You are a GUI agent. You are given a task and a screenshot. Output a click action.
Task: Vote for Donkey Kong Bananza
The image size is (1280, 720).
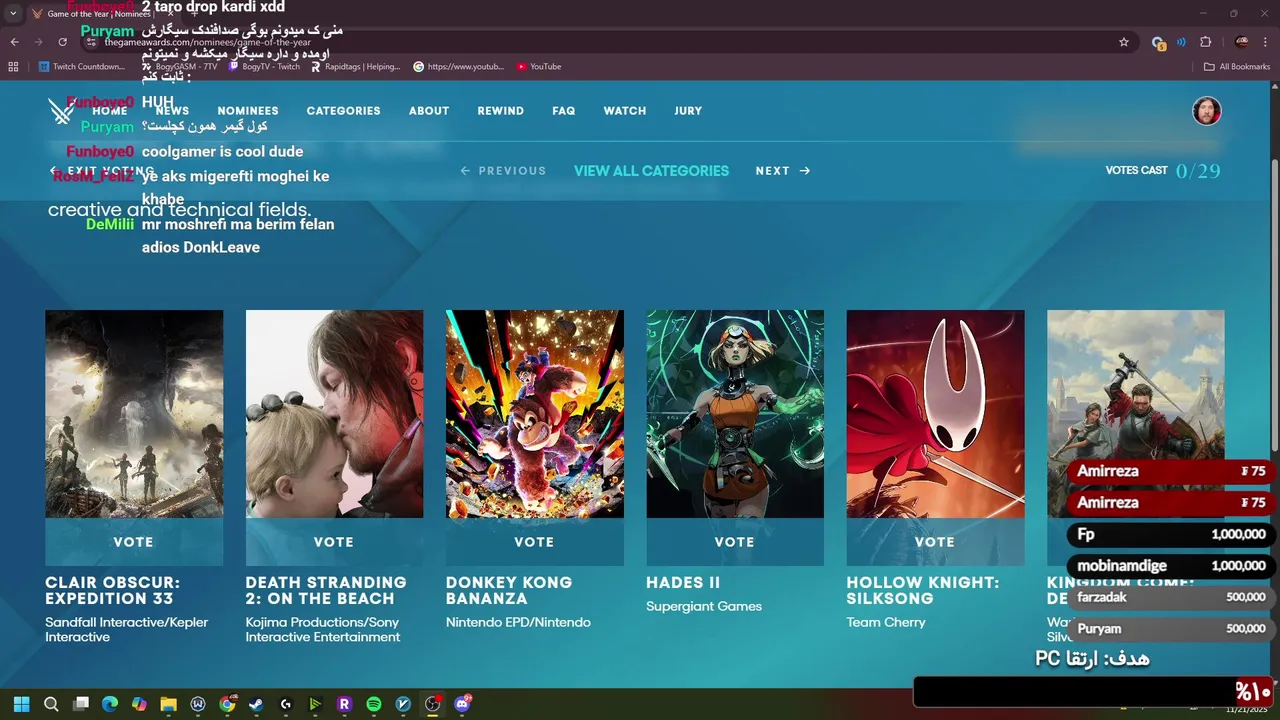[534, 542]
